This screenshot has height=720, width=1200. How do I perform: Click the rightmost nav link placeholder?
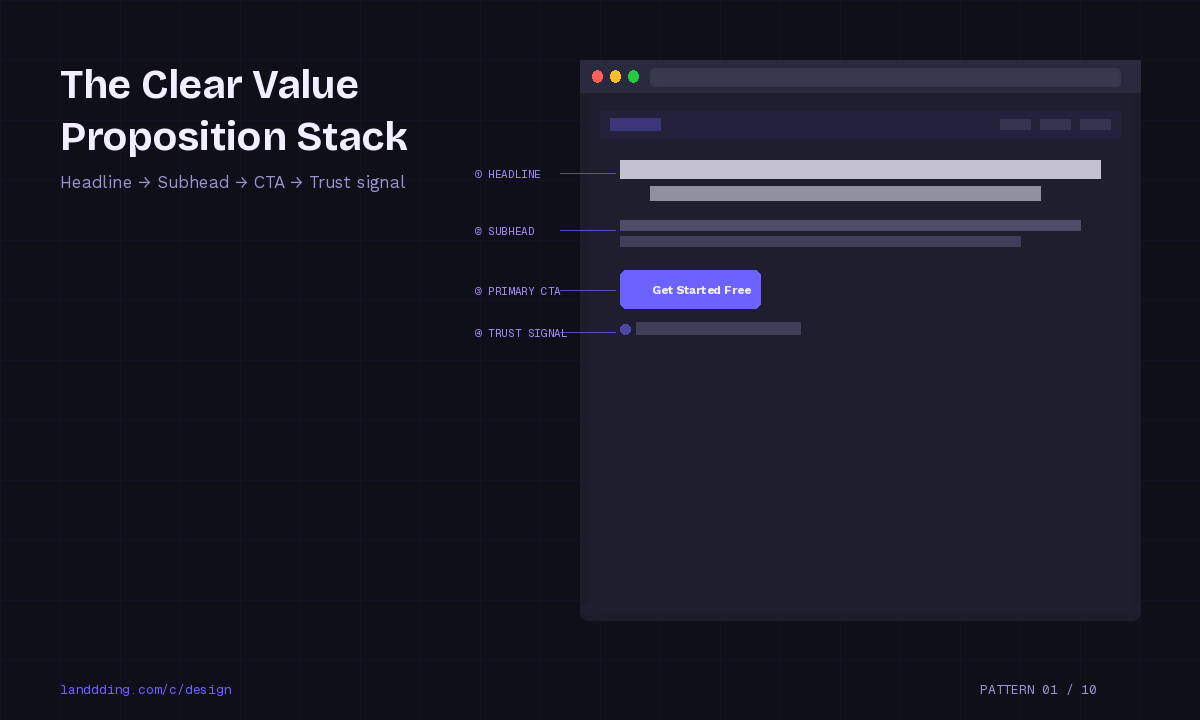coord(1095,124)
